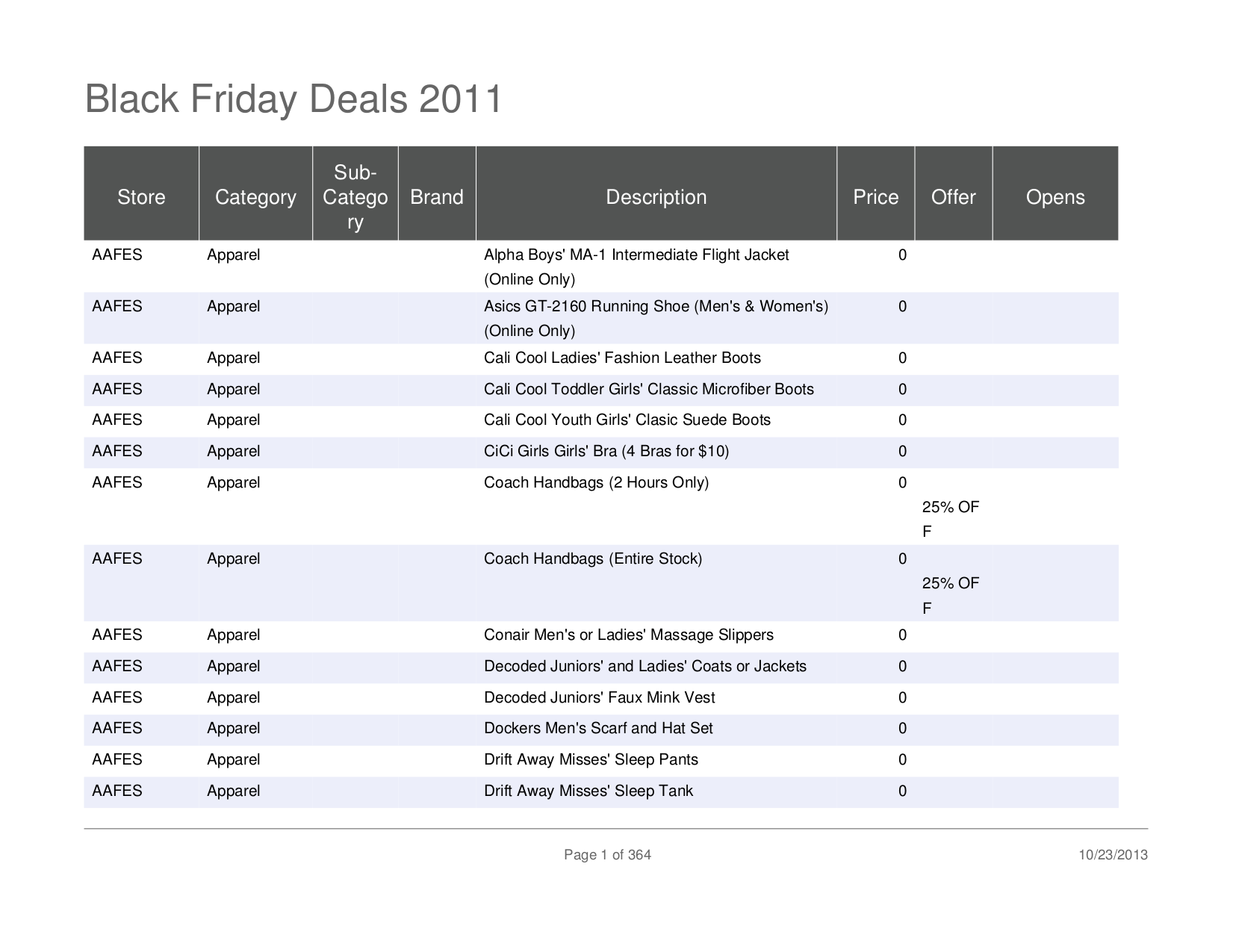Click CiCi Girls Girls' Bra description

point(606,452)
